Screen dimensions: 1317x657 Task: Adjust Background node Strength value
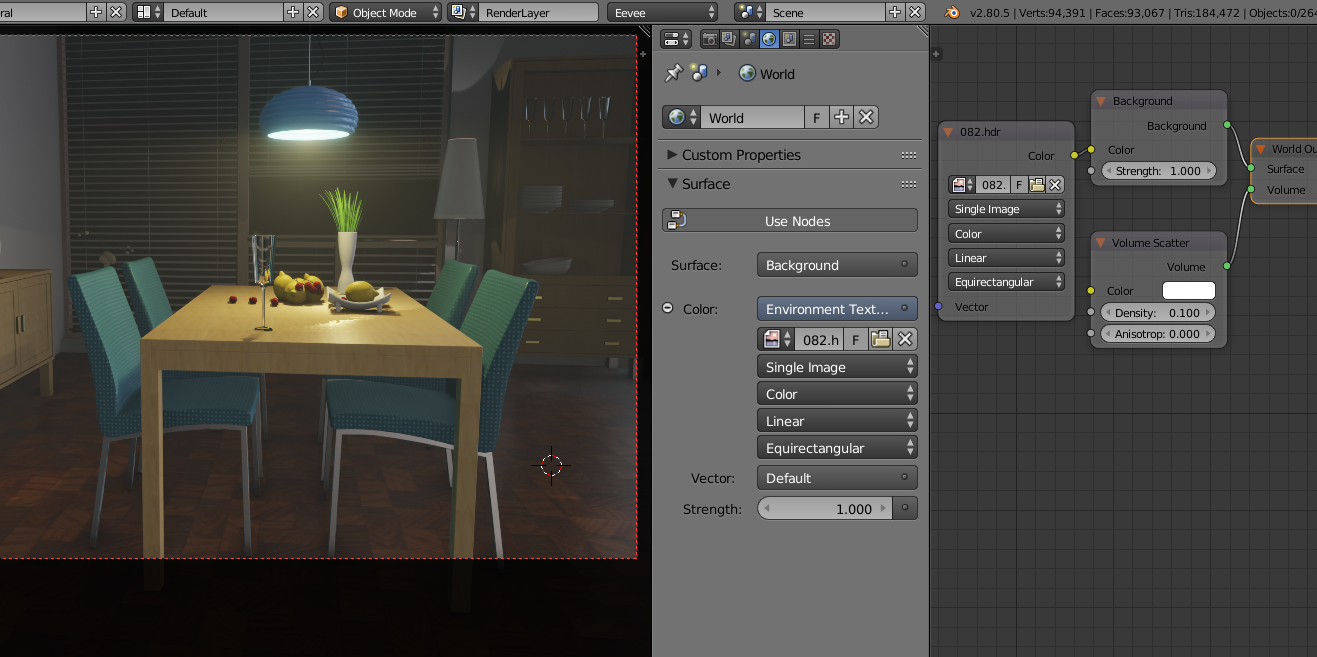coord(1158,171)
